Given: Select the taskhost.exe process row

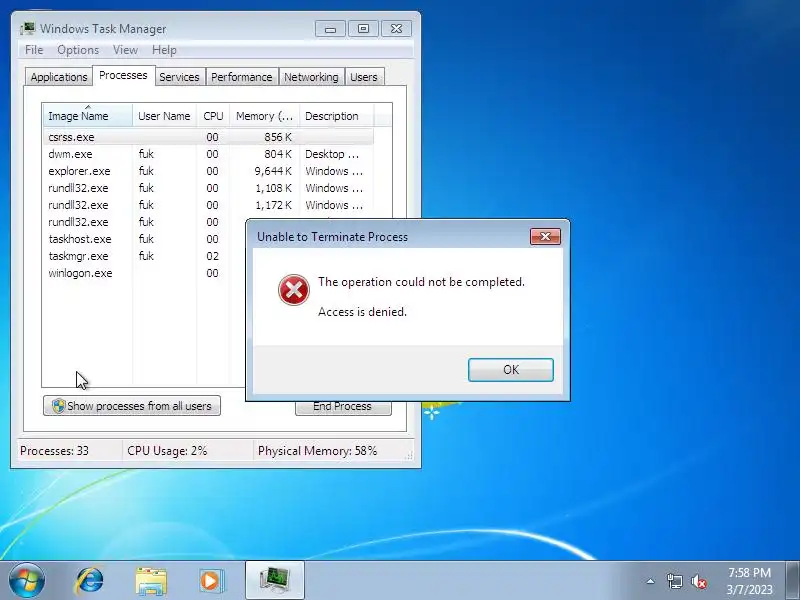Looking at the screenshot, I should pos(144,239).
